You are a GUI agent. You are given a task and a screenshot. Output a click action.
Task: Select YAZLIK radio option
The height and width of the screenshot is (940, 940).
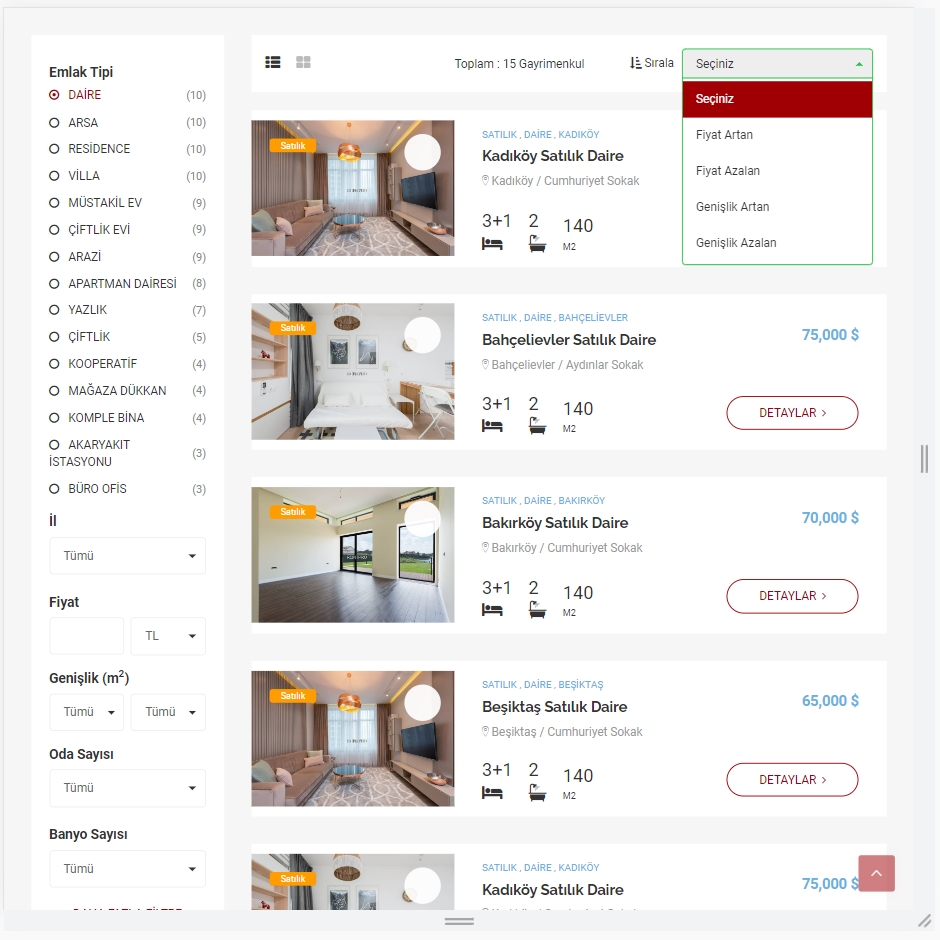pos(54,310)
